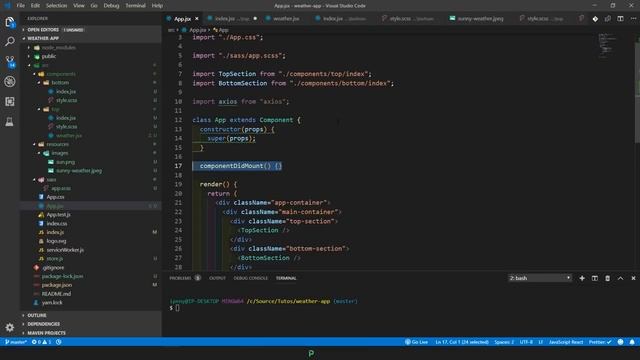Screen dimensions: 640x360
Task: Switch to the sunny-weather.jpeg tab
Action: [480, 19]
